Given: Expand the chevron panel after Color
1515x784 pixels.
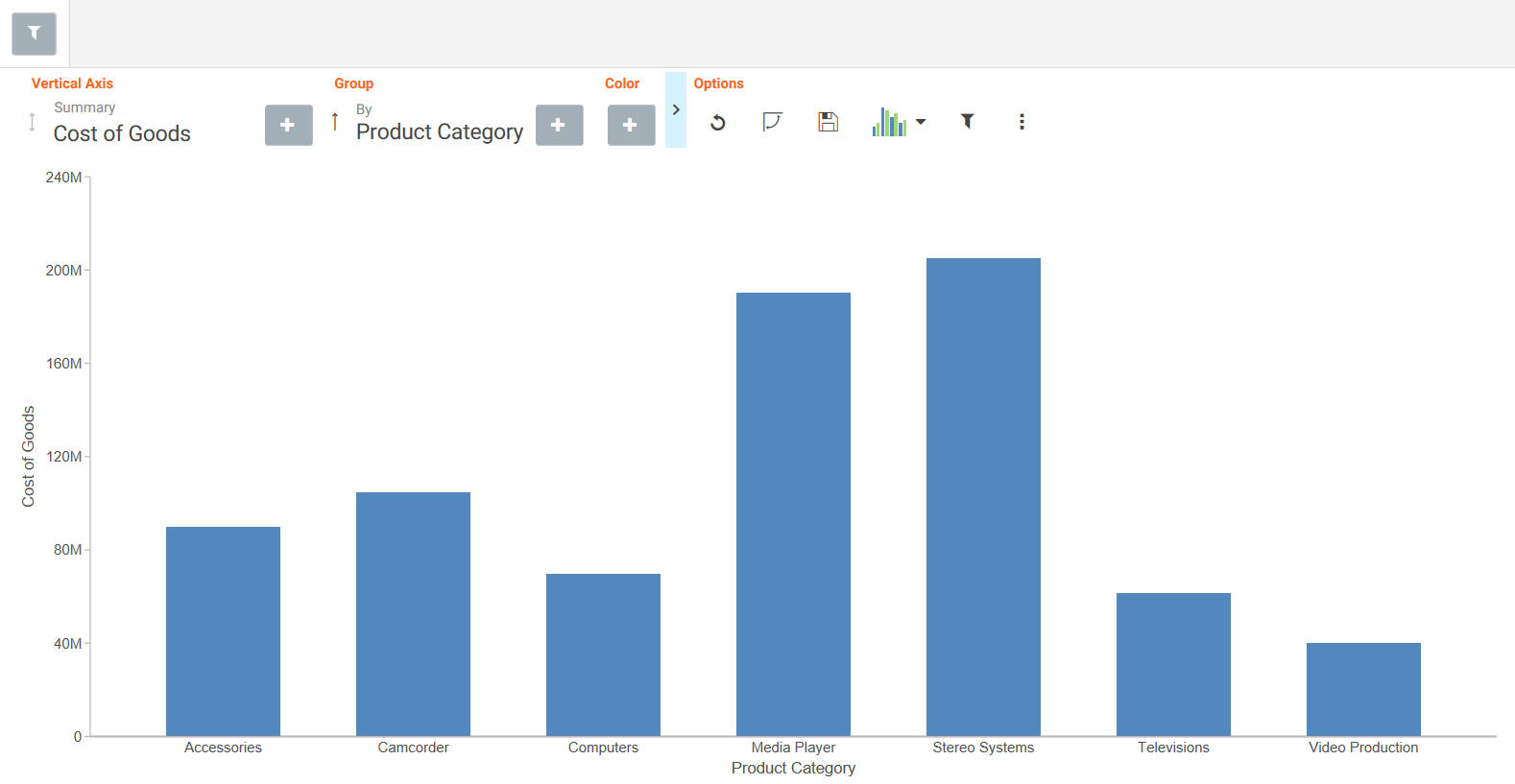Looking at the screenshot, I should (x=676, y=109).
